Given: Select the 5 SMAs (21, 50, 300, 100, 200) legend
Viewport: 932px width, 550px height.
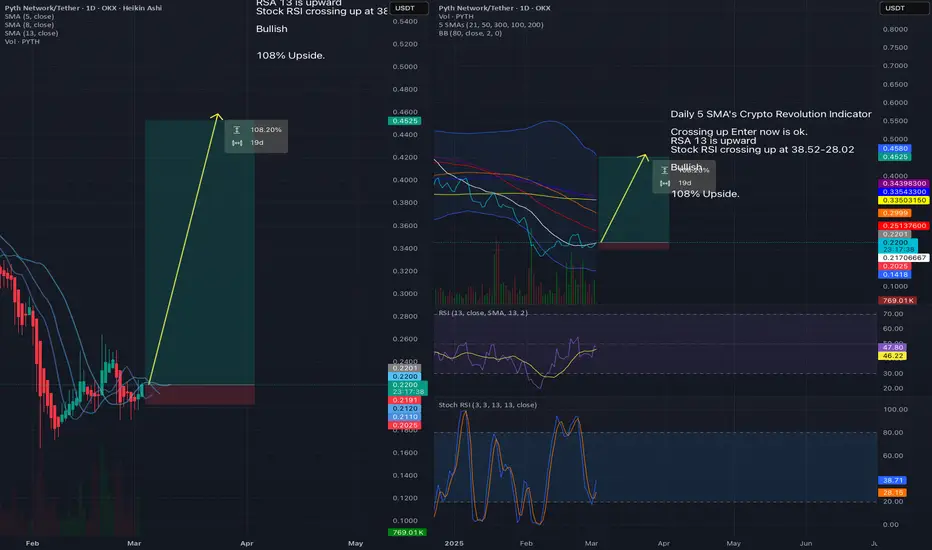Looking at the screenshot, I should (x=491, y=25).
